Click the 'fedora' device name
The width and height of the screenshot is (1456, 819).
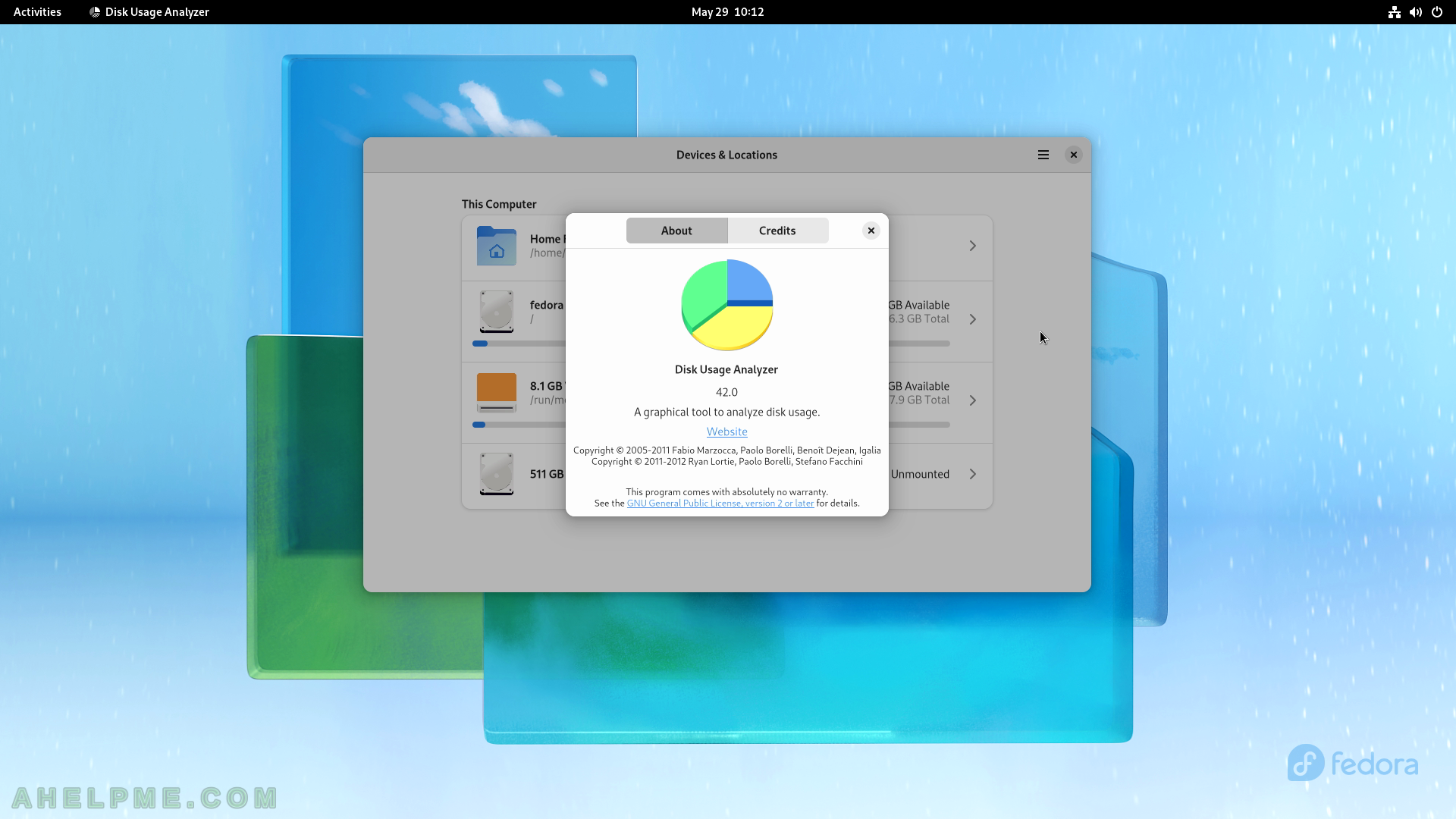(546, 305)
